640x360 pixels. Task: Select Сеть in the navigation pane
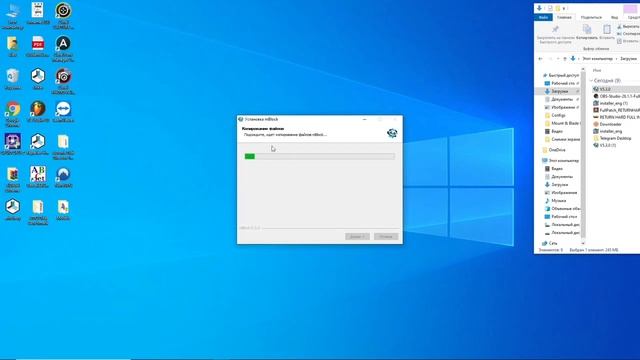click(x=549, y=243)
